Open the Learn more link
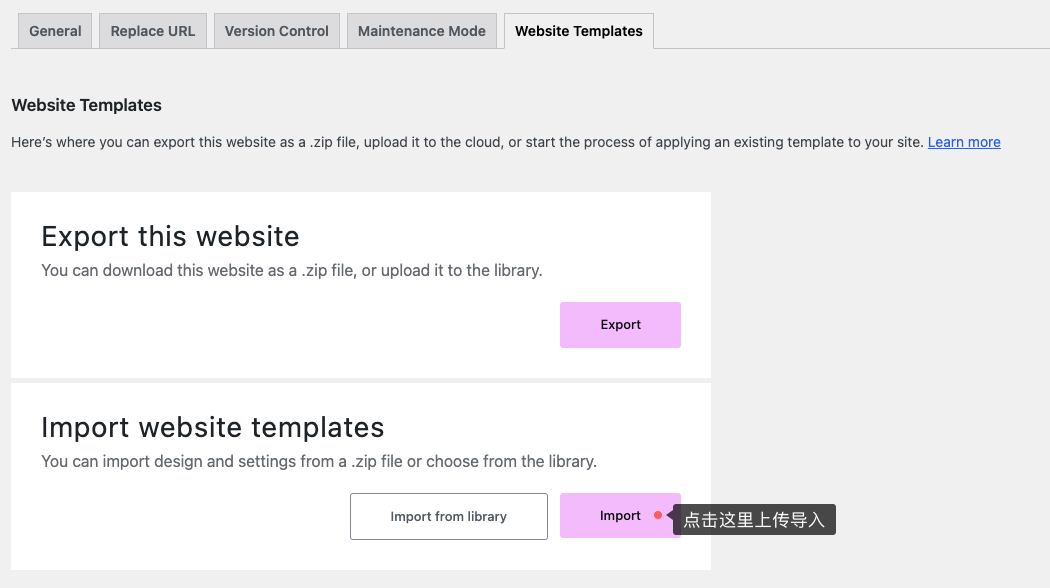The image size is (1050, 588). [964, 142]
